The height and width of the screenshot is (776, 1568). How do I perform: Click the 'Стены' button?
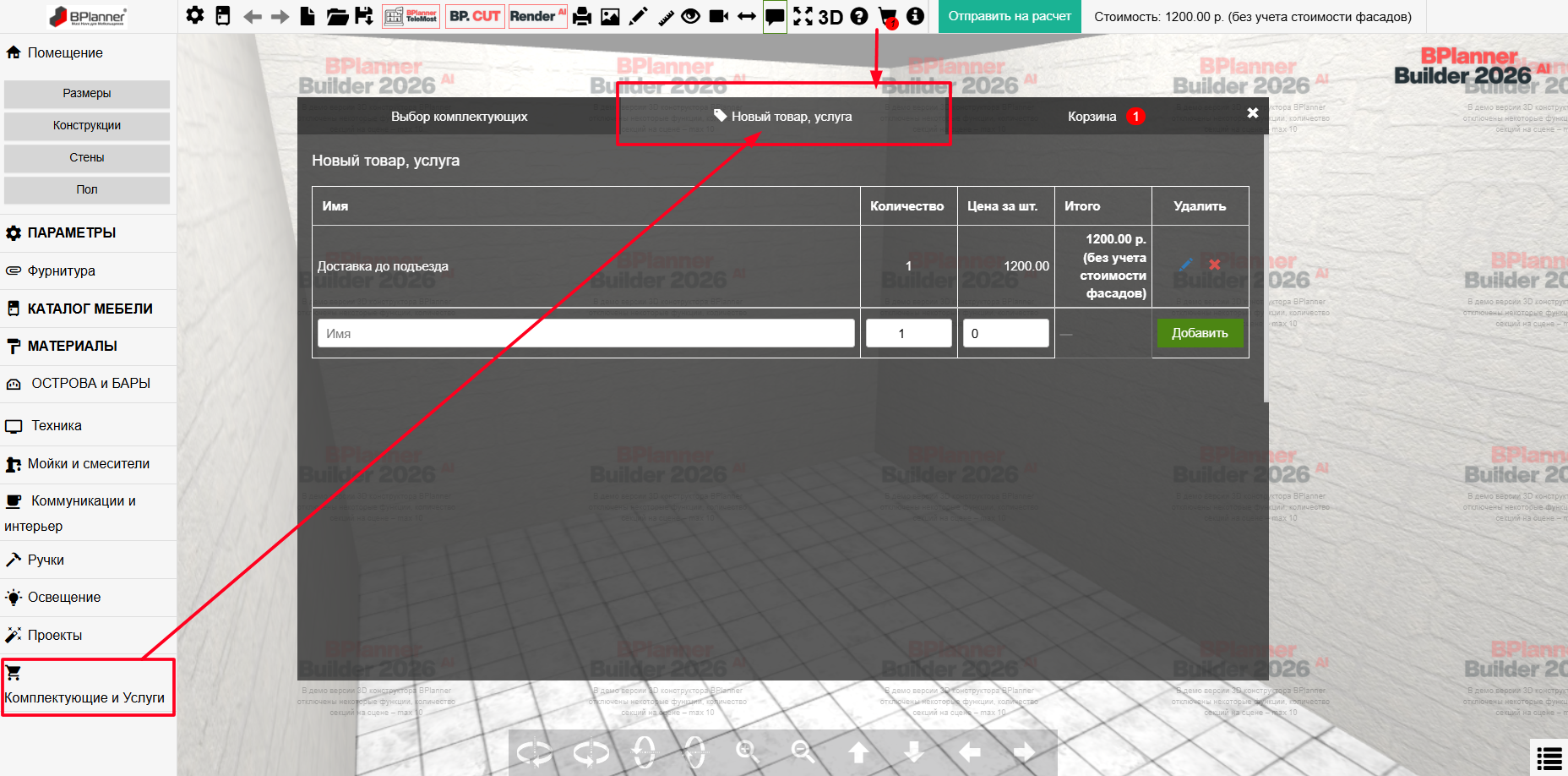[87, 158]
